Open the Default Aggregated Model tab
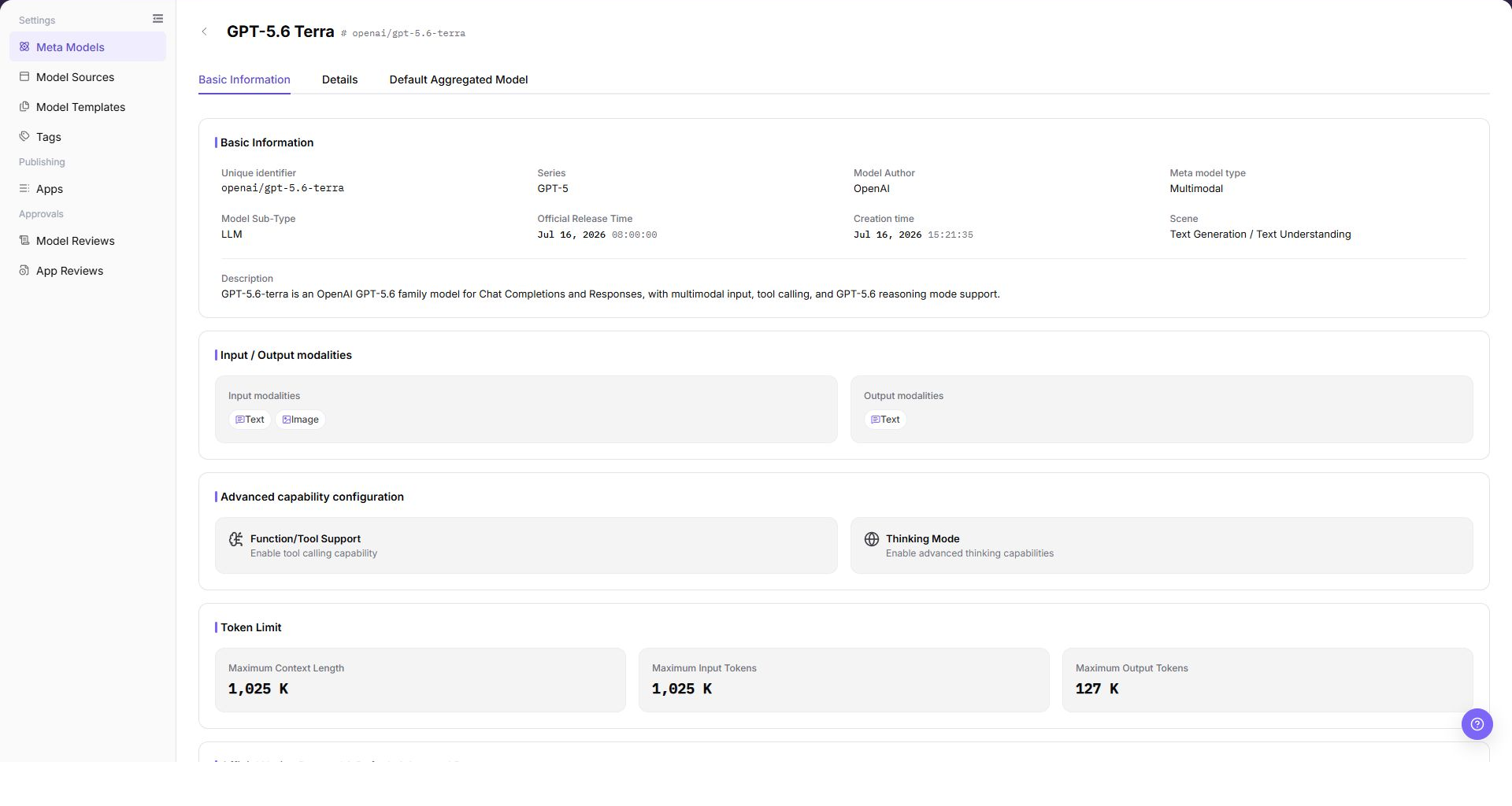Viewport: 1512px width, 806px height. (x=458, y=79)
